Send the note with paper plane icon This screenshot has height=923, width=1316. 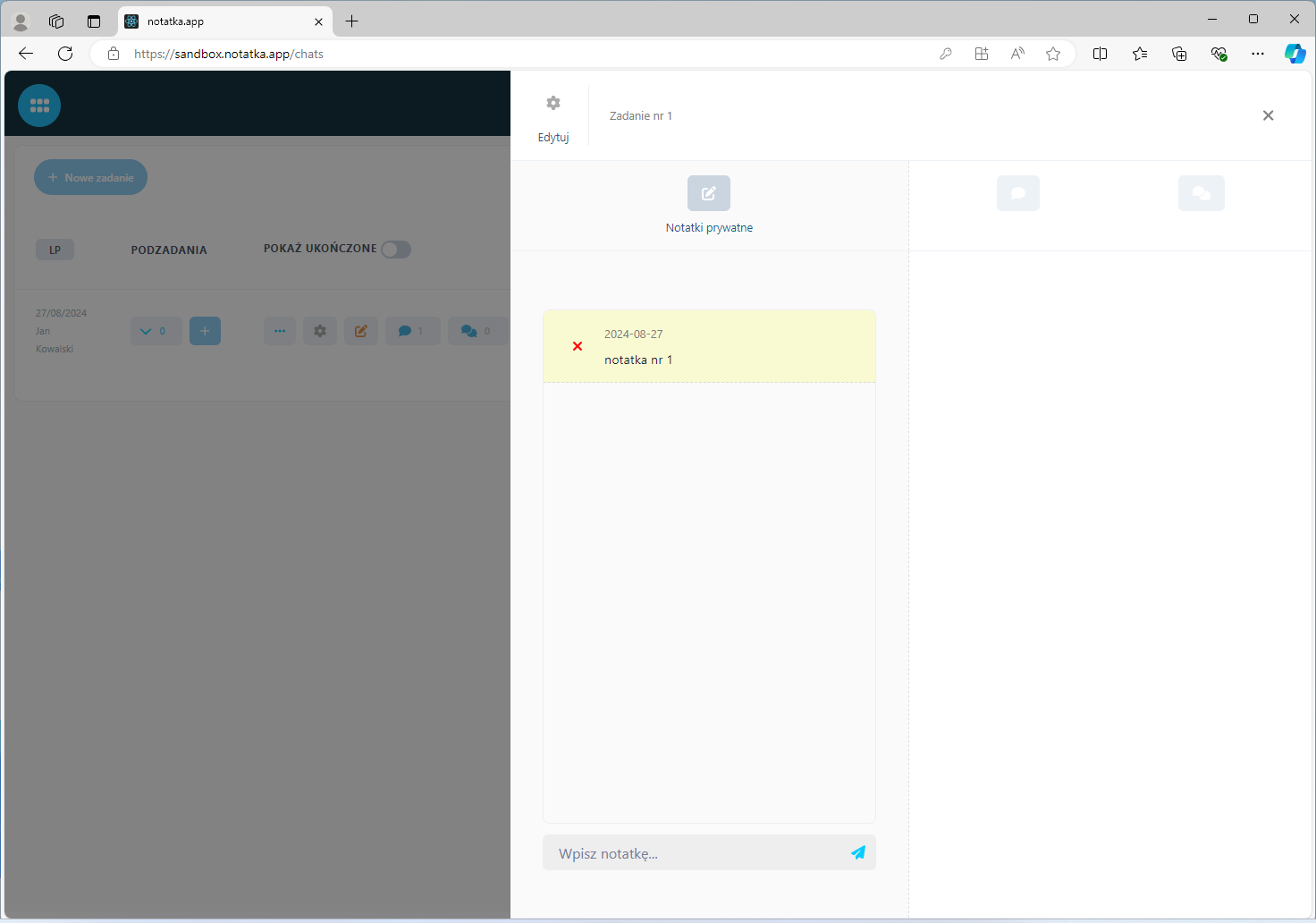tap(858, 852)
